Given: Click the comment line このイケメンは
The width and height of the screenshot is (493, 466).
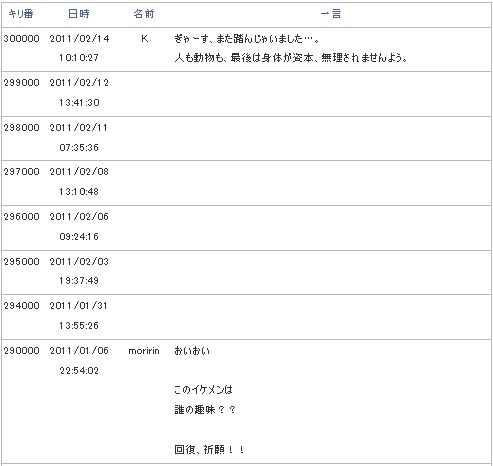Looking at the screenshot, I should click(203, 390).
